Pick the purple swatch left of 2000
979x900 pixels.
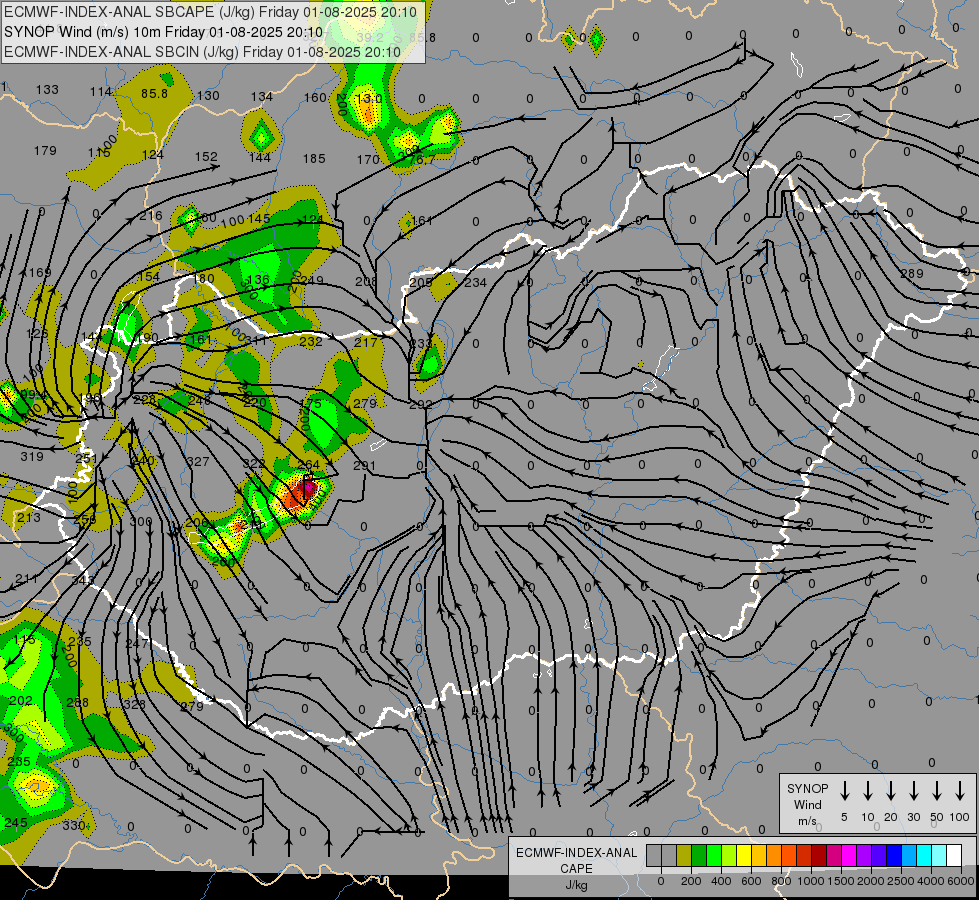pyautogui.click(x=864, y=856)
